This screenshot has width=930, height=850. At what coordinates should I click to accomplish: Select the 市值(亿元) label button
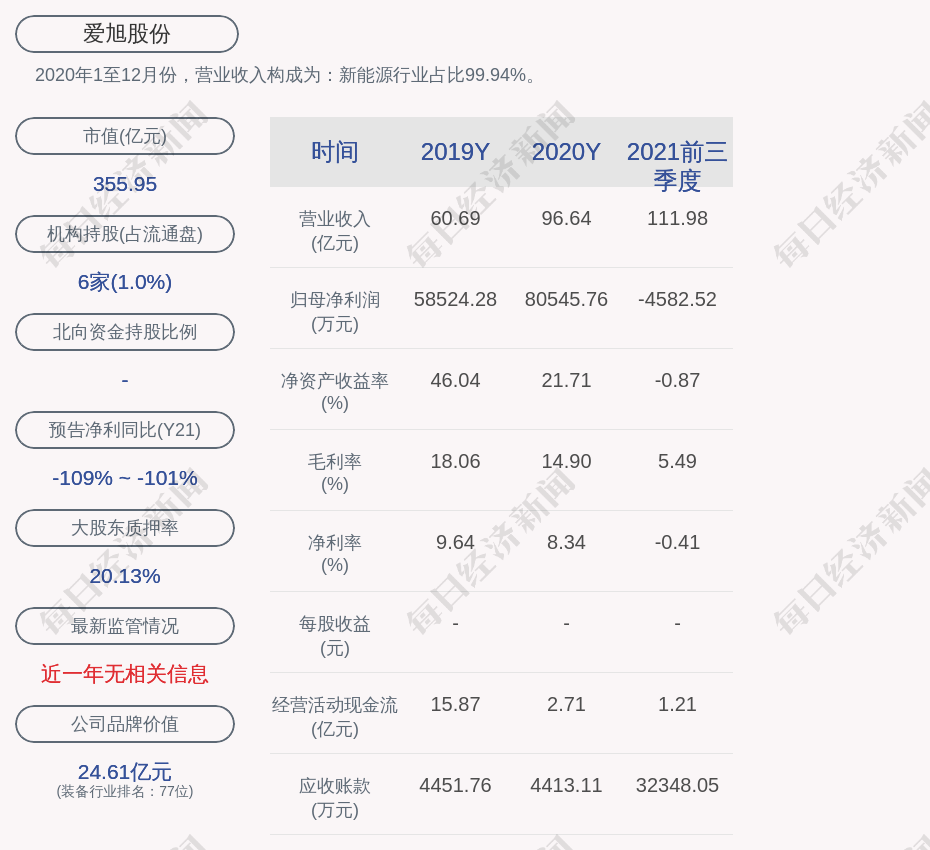(x=125, y=136)
